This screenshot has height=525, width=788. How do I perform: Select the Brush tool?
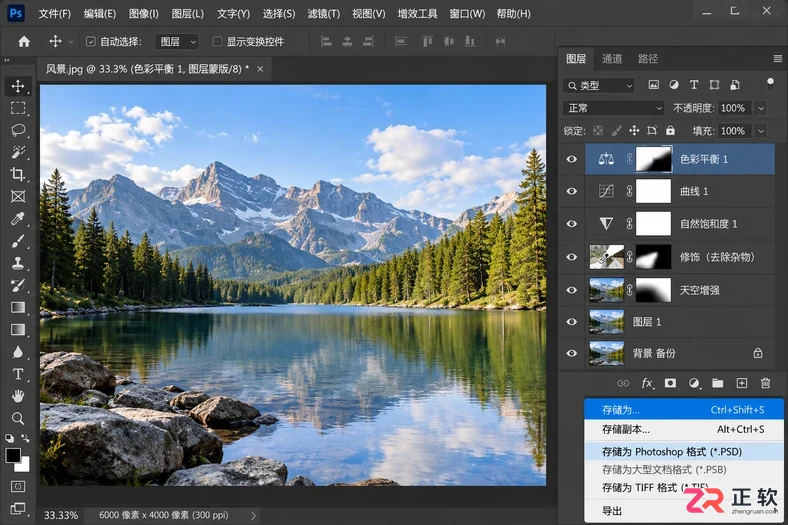pyautogui.click(x=18, y=241)
